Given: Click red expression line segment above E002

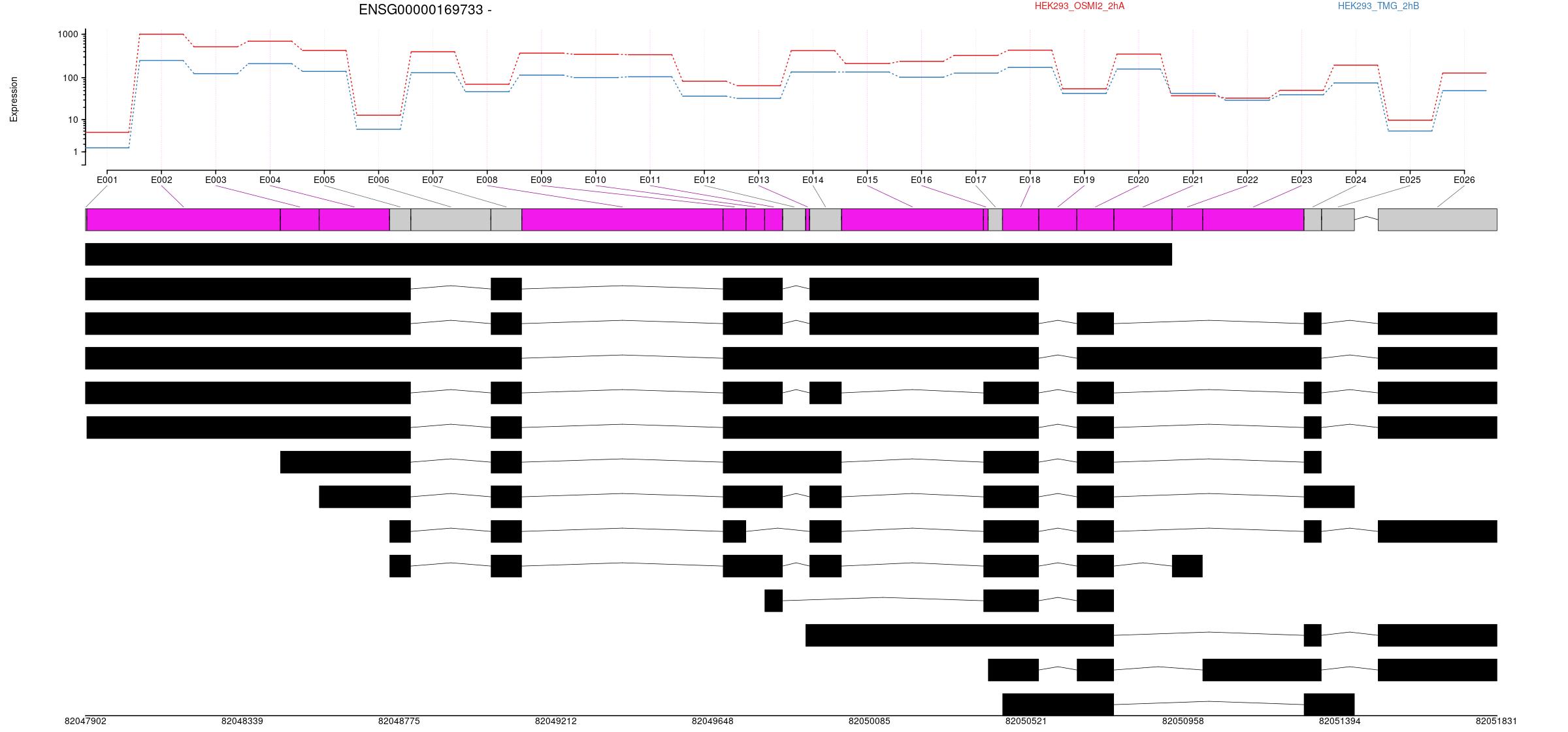Looking at the screenshot, I should 161,34.
